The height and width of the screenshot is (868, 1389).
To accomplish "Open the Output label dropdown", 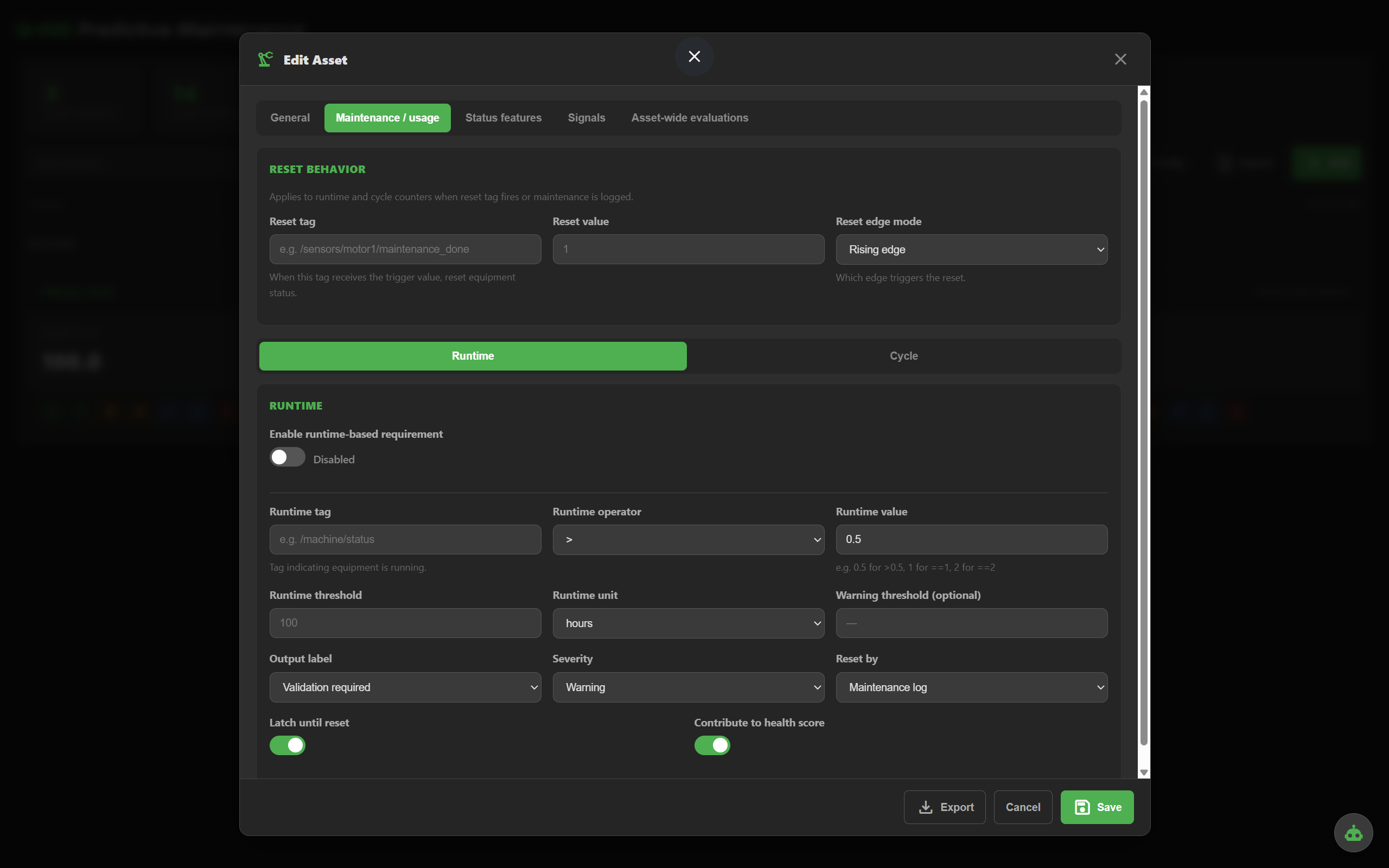I will (405, 687).
